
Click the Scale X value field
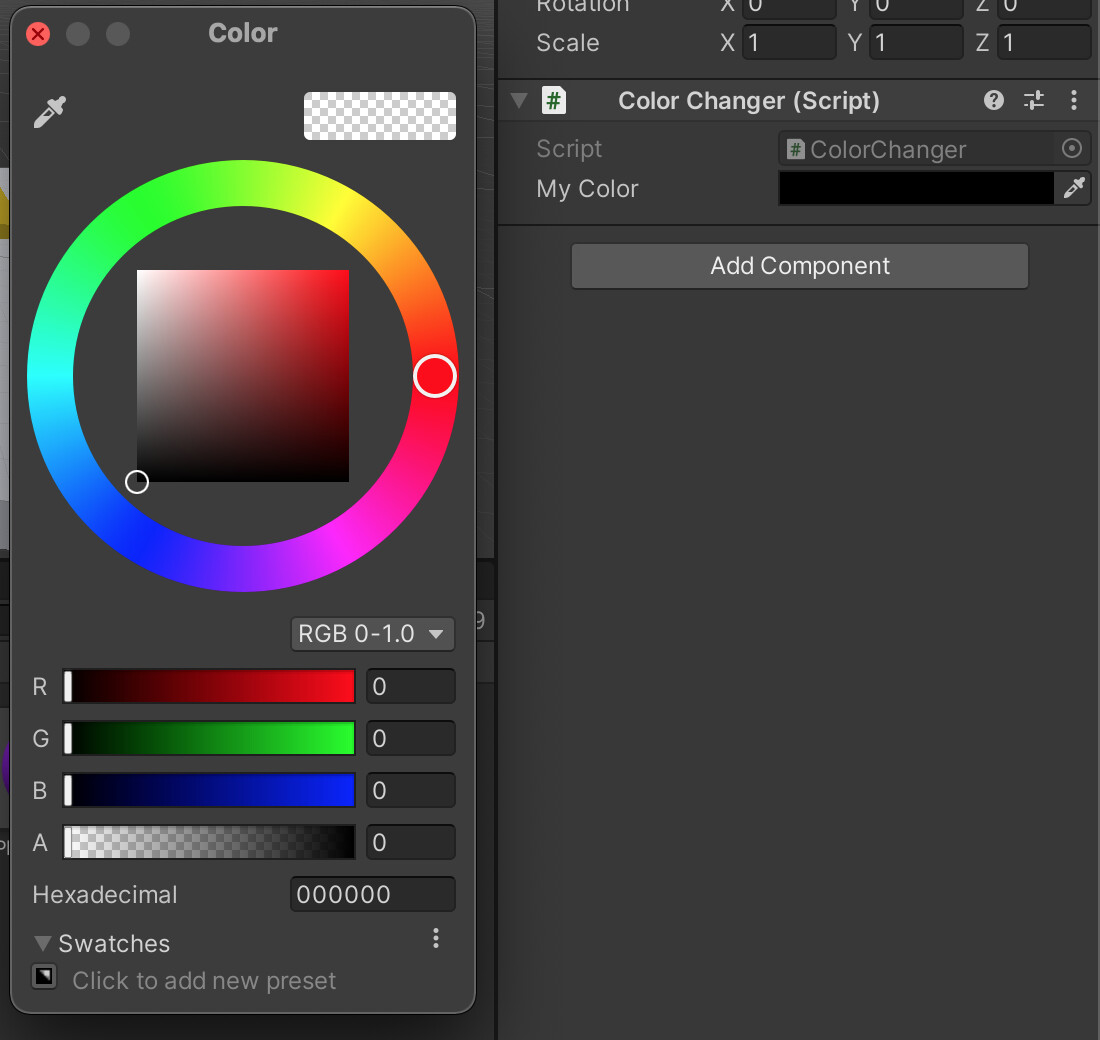click(789, 42)
